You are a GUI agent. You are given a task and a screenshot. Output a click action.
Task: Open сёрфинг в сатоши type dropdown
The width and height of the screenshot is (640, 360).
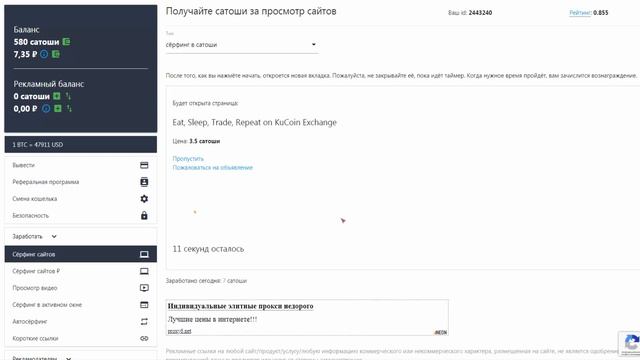pos(242,45)
